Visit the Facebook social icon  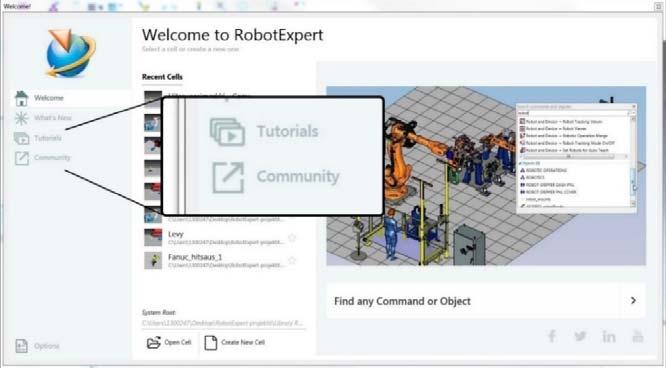[551, 336]
